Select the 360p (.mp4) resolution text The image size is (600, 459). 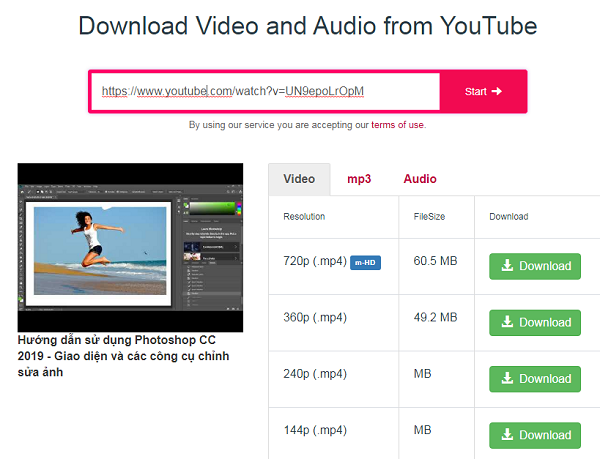(x=315, y=317)
